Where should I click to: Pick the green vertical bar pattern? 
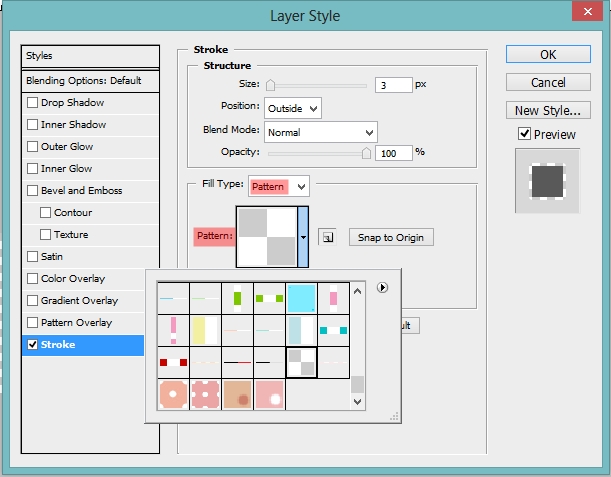coord(237,299)
